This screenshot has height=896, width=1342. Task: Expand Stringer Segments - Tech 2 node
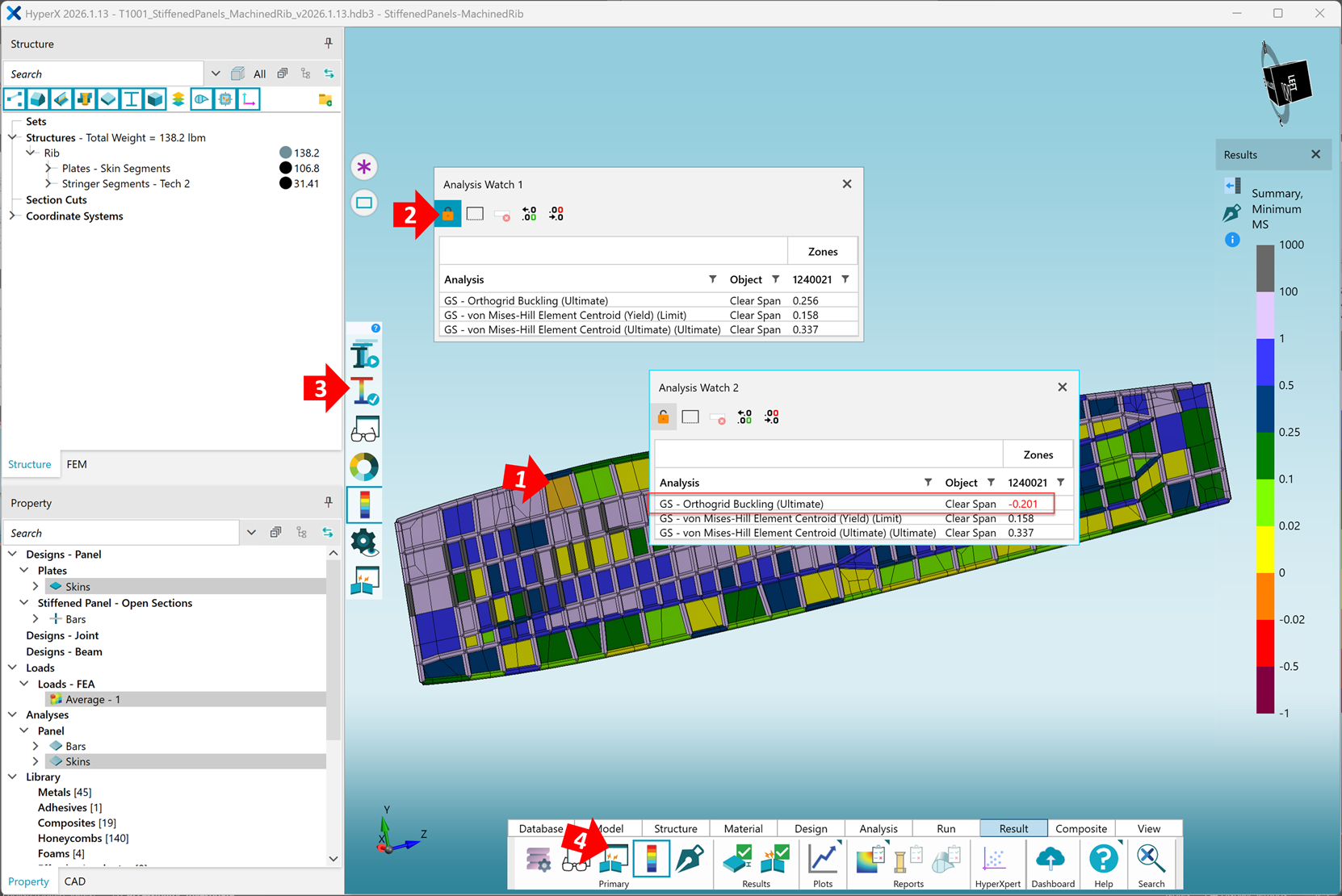point(49,184)
